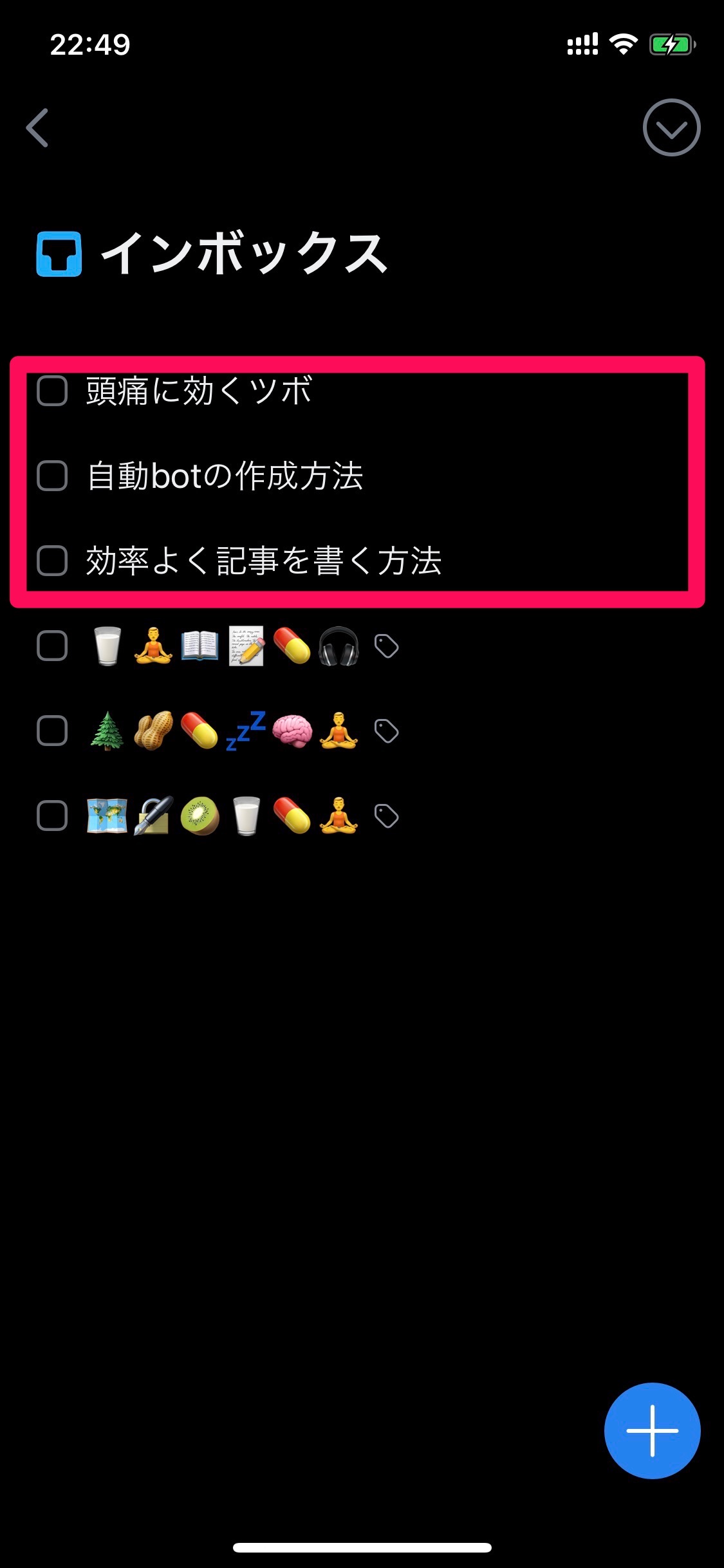Open the 自動botの作成方法 to-do

225,476
